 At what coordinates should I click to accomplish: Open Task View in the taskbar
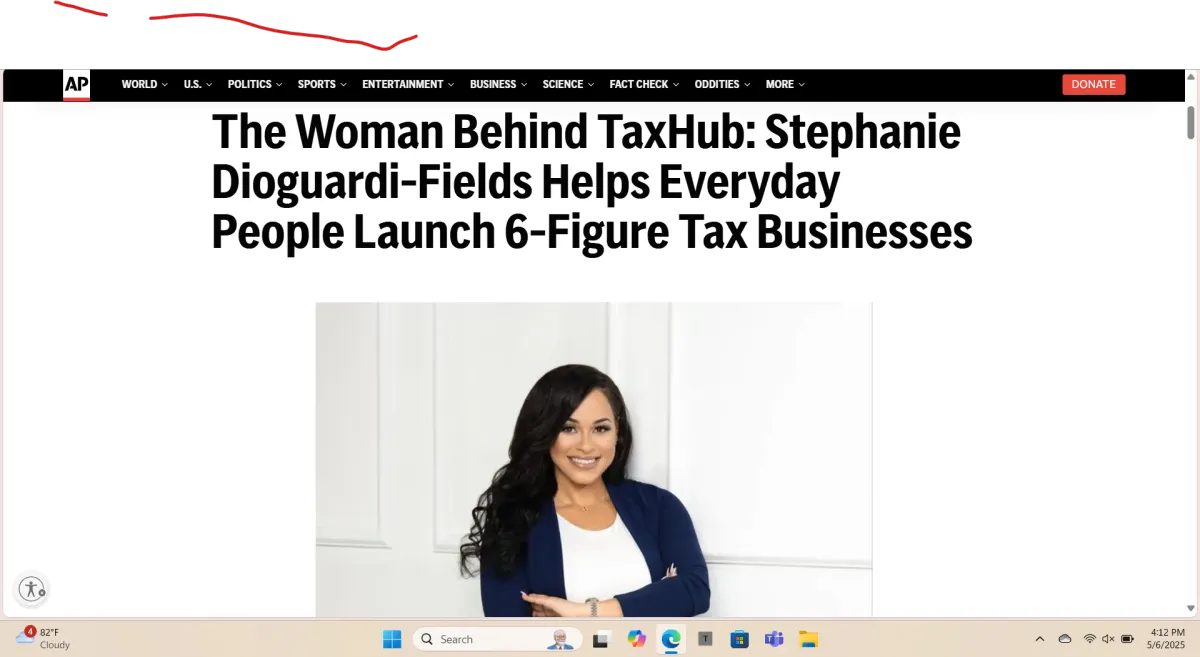coord(601,639)
